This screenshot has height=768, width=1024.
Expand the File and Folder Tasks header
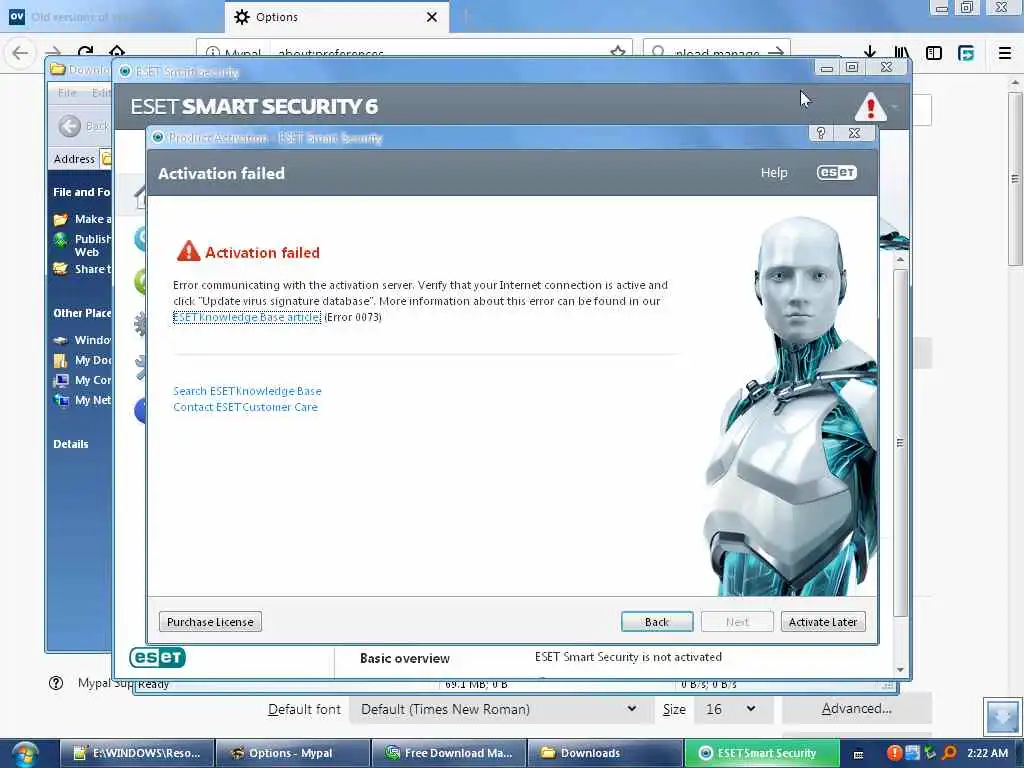pyautogui.click(x=82, y=192)
